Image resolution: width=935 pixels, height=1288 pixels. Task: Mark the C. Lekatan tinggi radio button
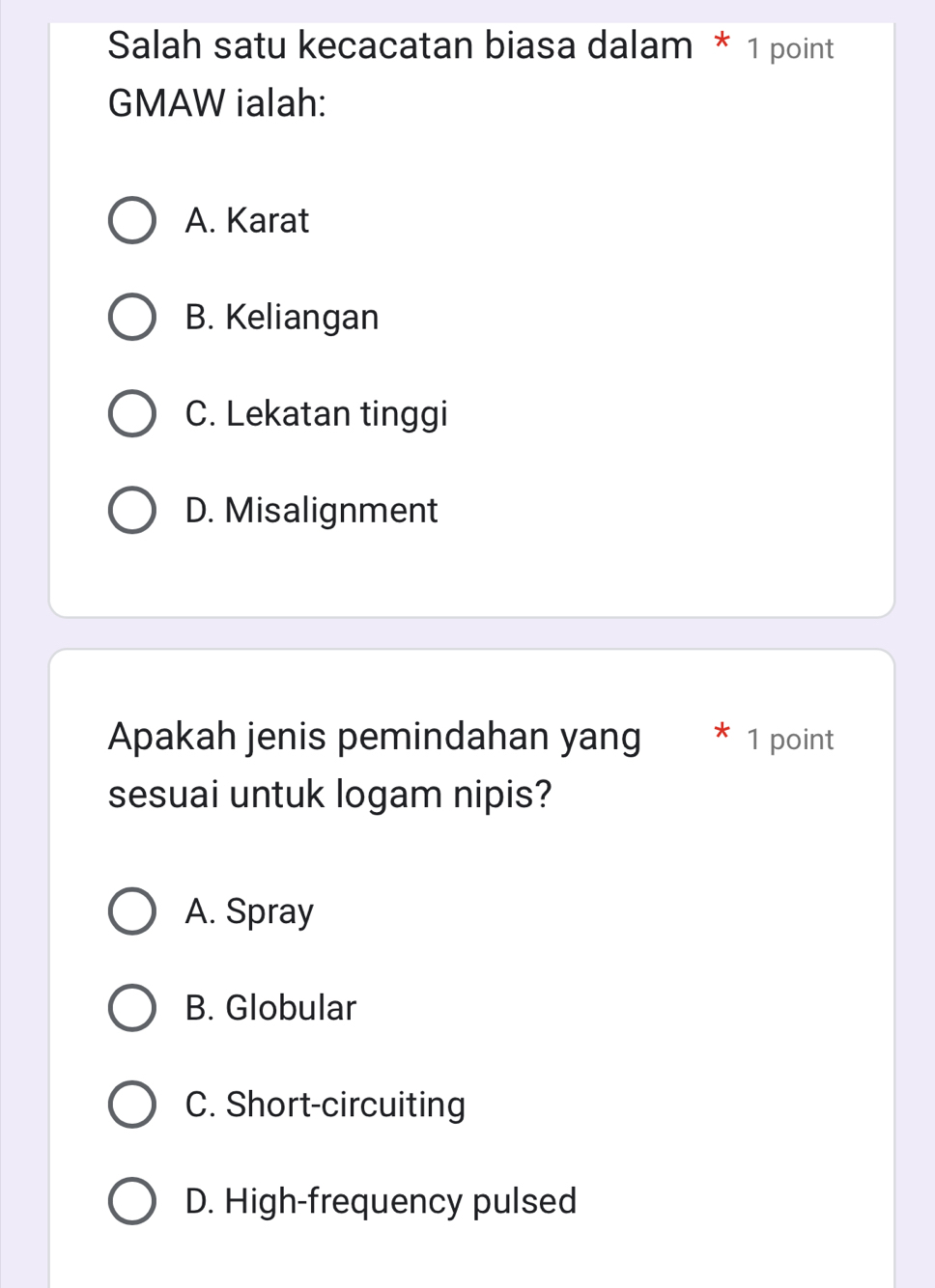(131, 414)
